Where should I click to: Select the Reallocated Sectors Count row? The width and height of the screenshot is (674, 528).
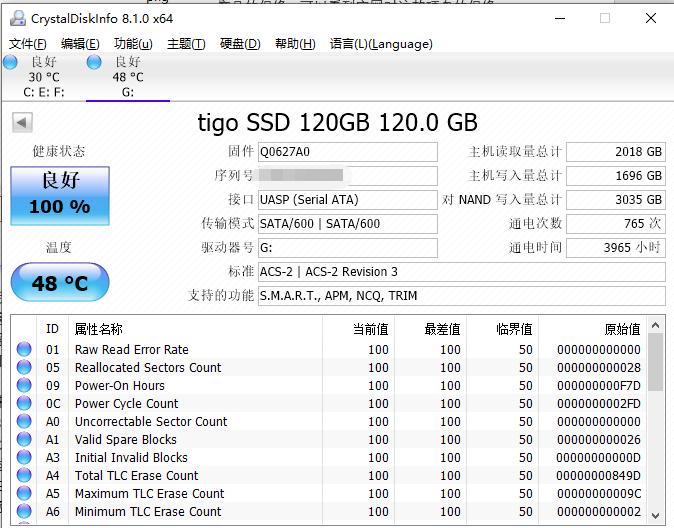click(x=329, y=368)
